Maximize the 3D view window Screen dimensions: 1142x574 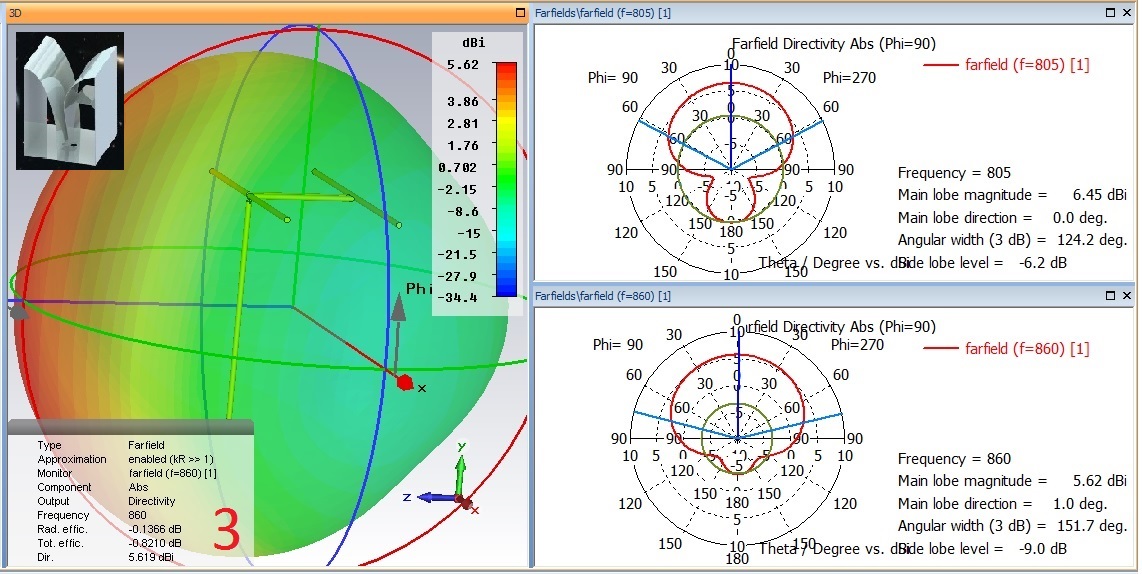tap(520, 12)
